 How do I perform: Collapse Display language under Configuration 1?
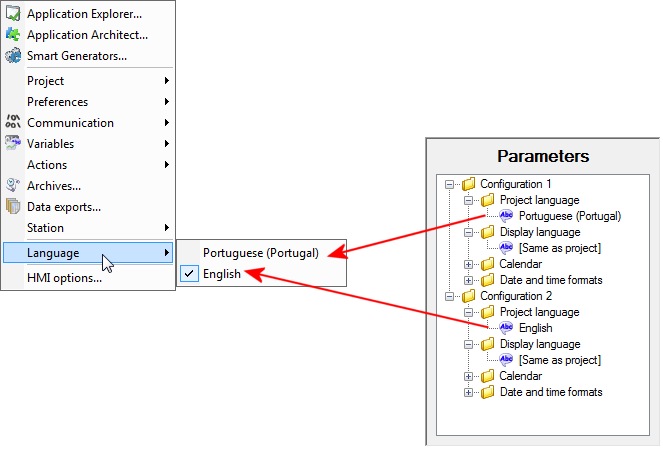[468, 233]
